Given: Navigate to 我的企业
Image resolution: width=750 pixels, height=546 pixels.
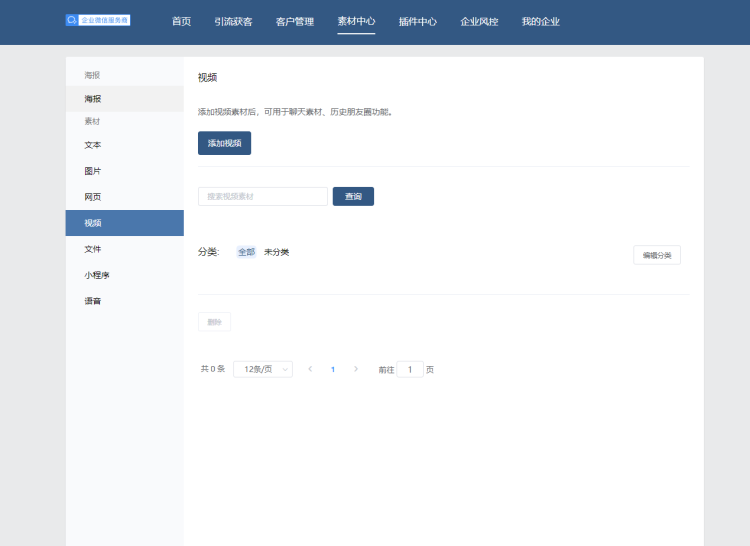Looking at the screenshot, I should (541, 21).
